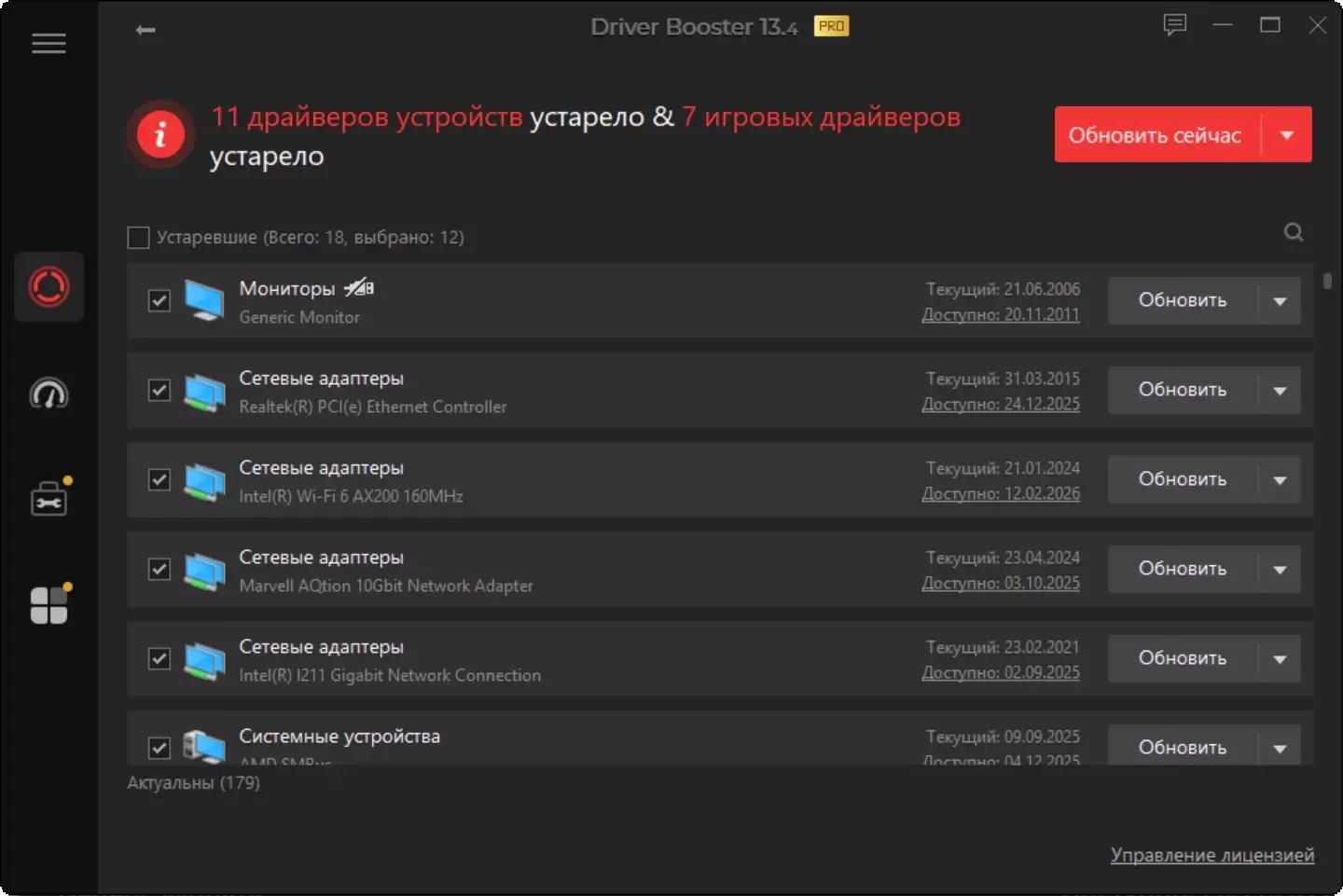Screen dimensions: 1343x896
Task: Uncheck the Intel I211 Gigabit checkbox
Action: tap(159, 658)
